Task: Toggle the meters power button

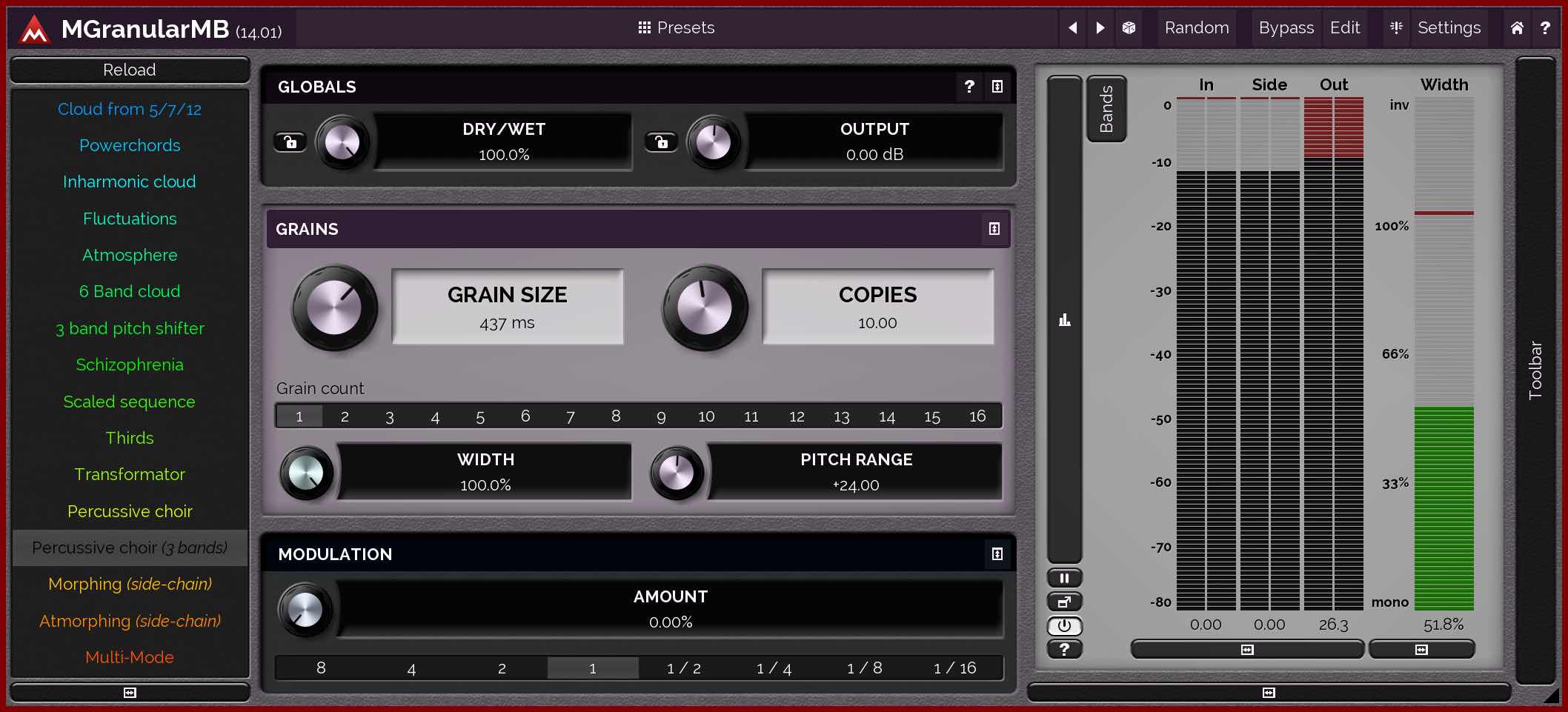Action: [1064, 625]
